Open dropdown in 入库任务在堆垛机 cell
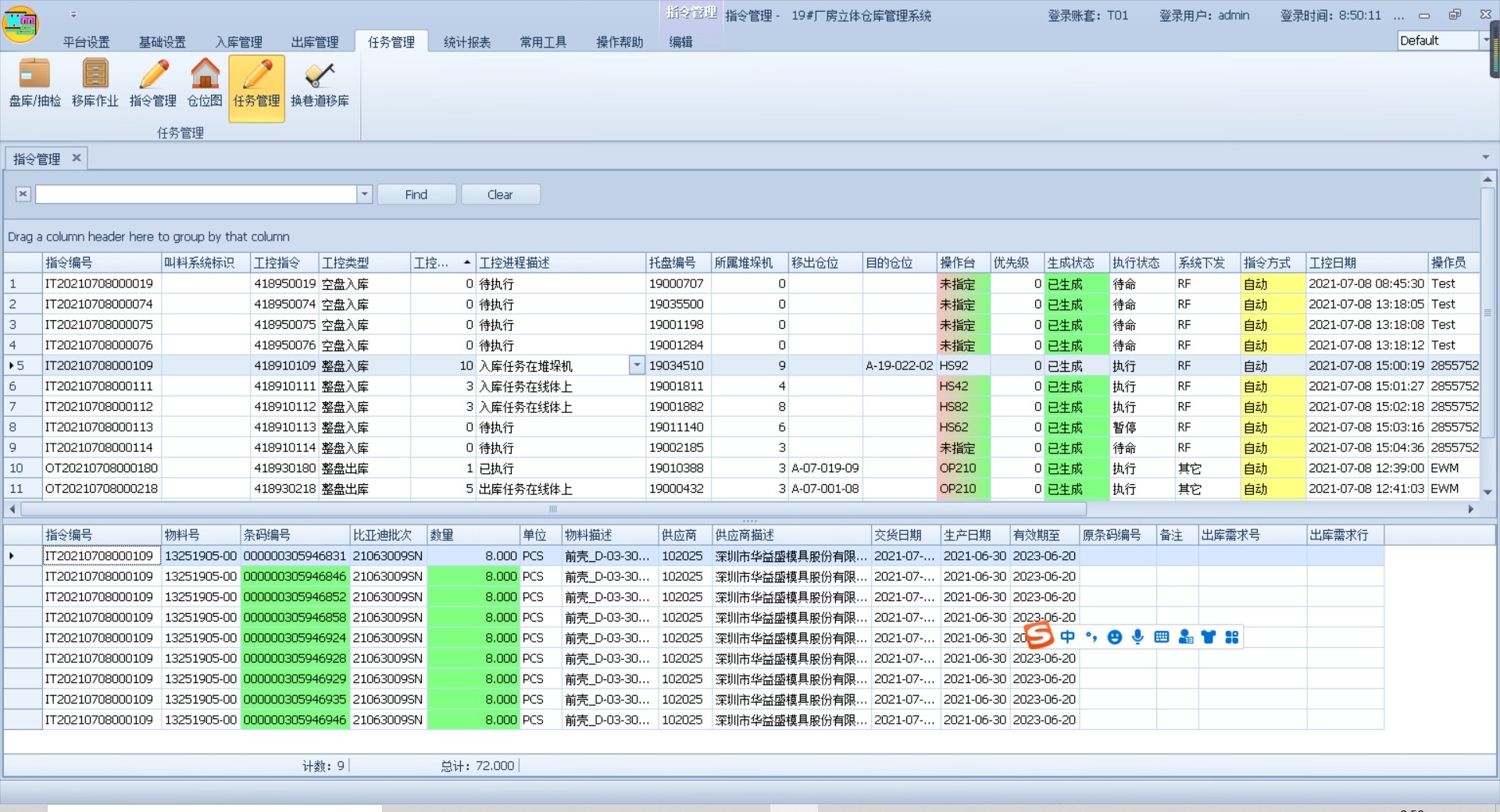1500x812 pixels. click(637, 365)
